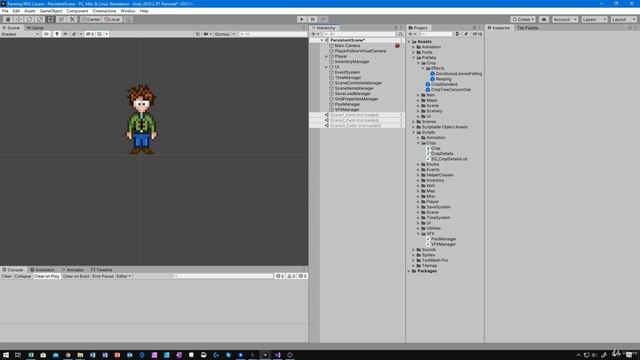Collapse the PersistentScene hierarchy arrow
The height and width of the screenshot is (360, 640).
322,40
